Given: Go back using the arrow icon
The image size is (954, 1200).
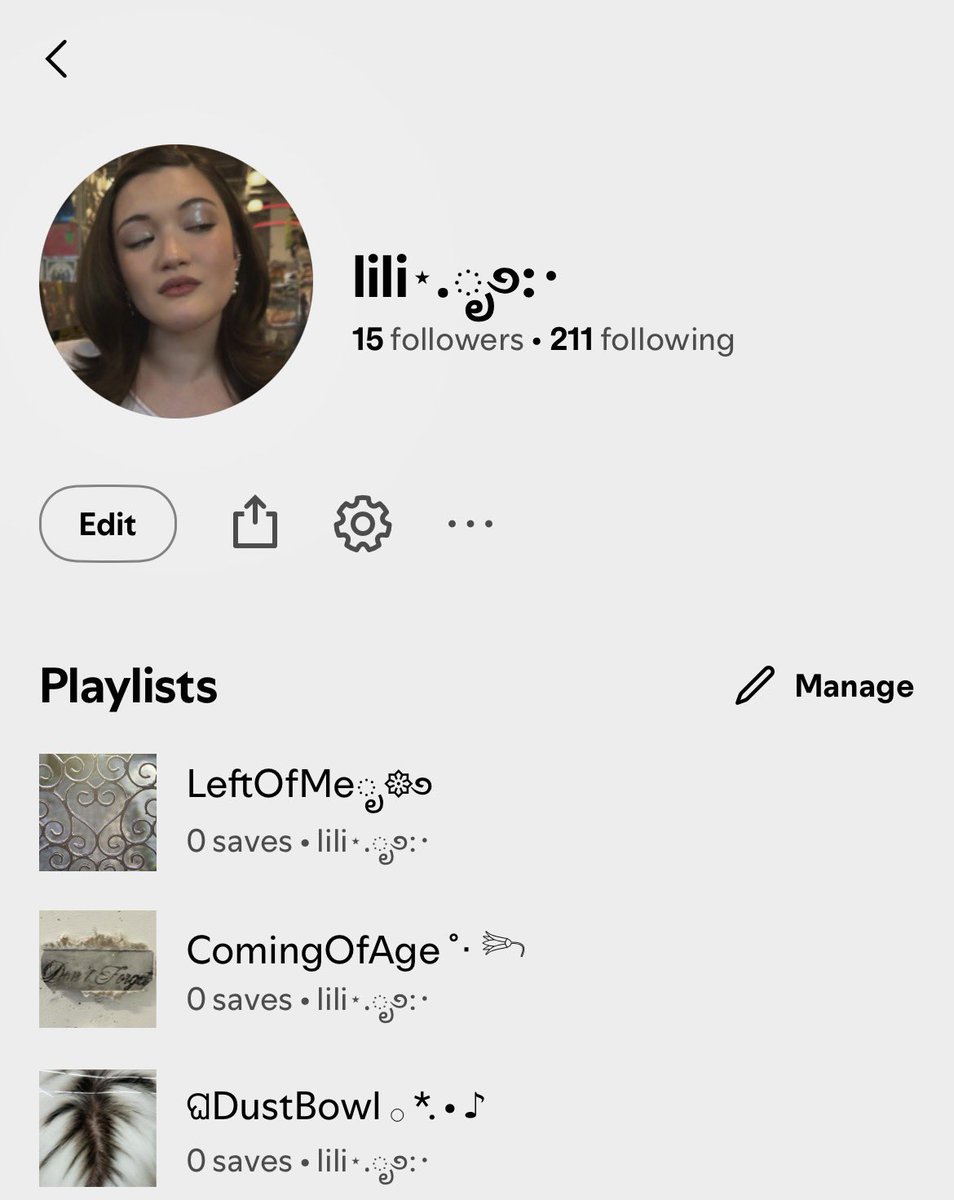Looking at the screenshot, I should coord(56,59).
